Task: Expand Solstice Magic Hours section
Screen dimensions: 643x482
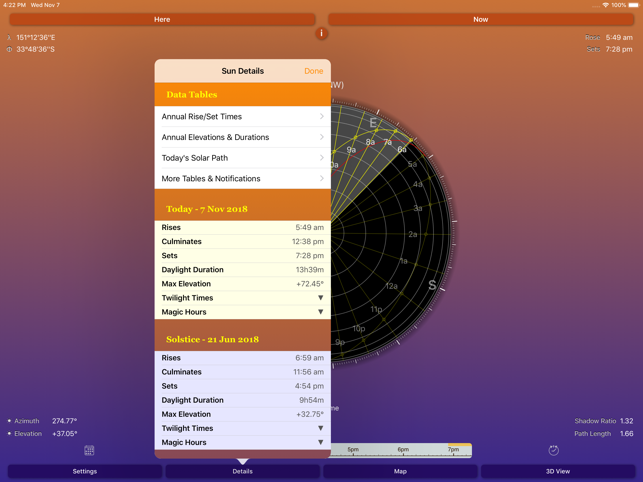Action: 320,442
